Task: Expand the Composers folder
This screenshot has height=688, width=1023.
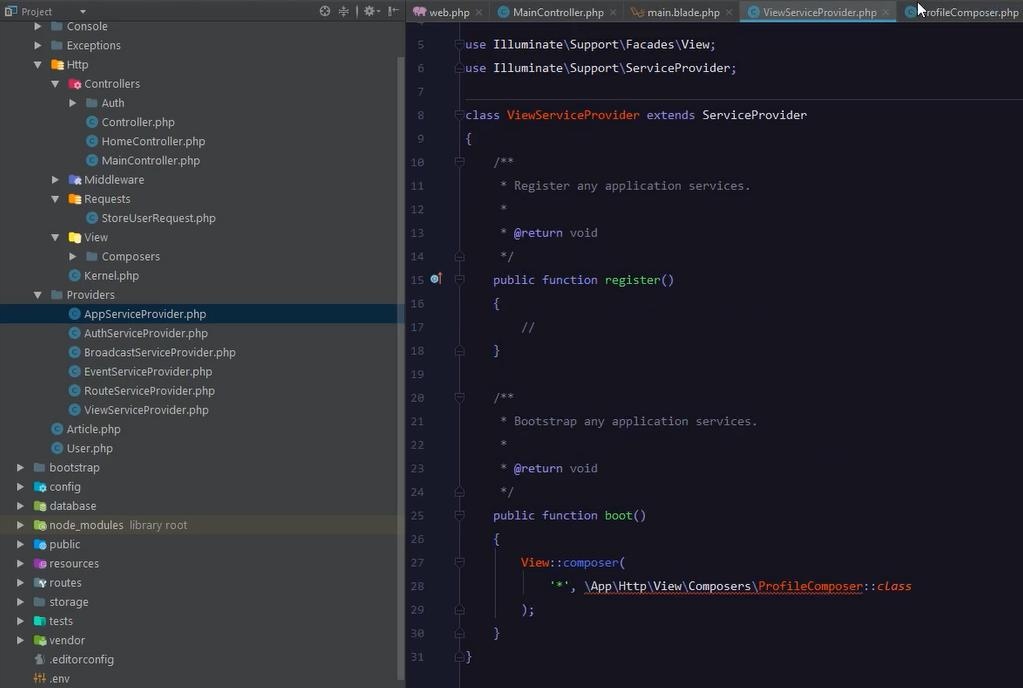Action: [73, 257]
